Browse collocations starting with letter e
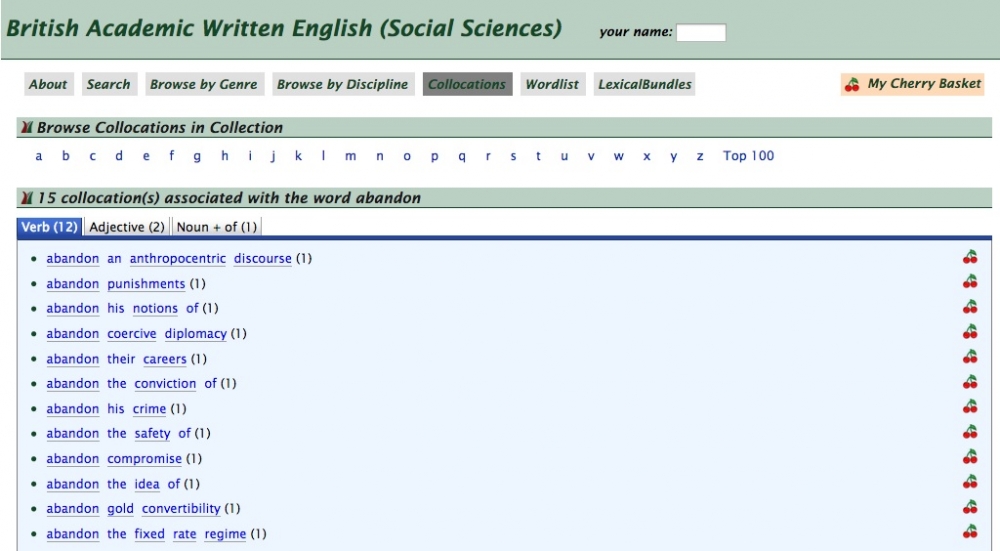1000x551 pixels. tap(146, 156)
